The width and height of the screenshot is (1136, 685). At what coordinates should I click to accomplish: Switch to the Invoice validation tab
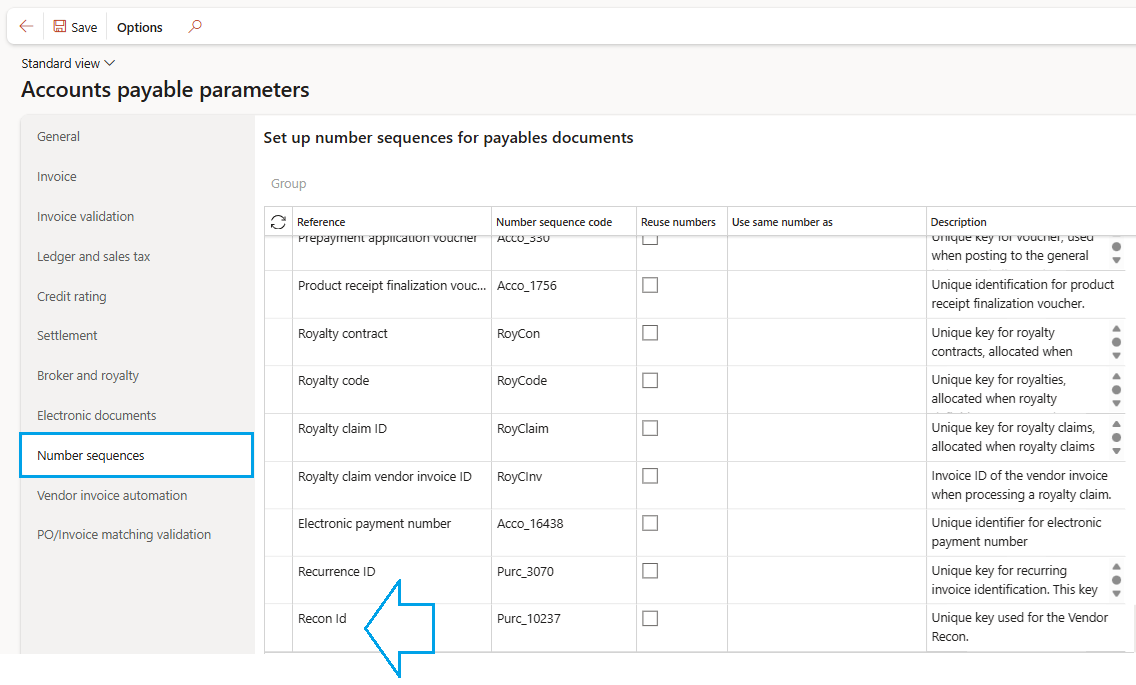coord(85,216)
